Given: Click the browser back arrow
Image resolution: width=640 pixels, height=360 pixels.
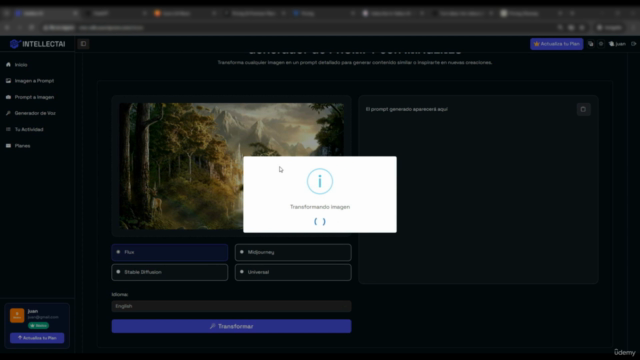Looking at the screenshot, I should click(7, 27).
